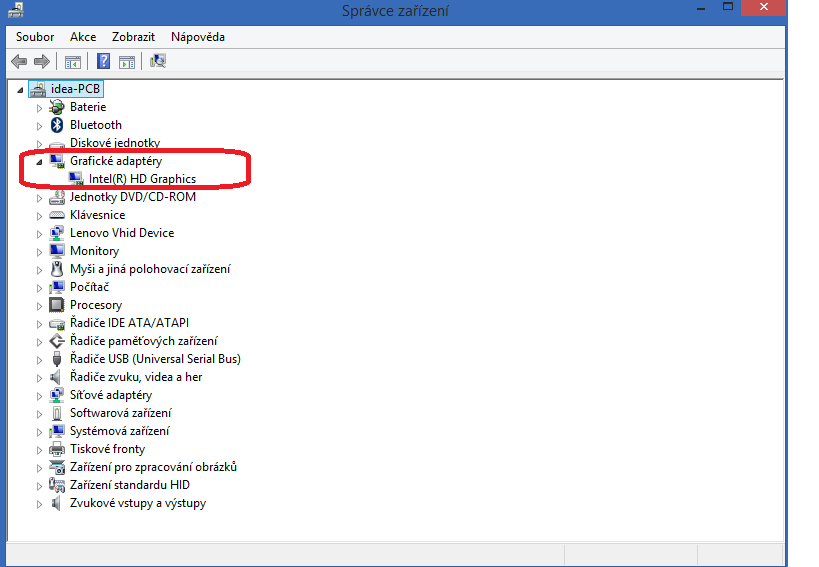The image size is (819, 567).
Task: Select the Lenovo Vhid Device entry
Action: point(121,233)
